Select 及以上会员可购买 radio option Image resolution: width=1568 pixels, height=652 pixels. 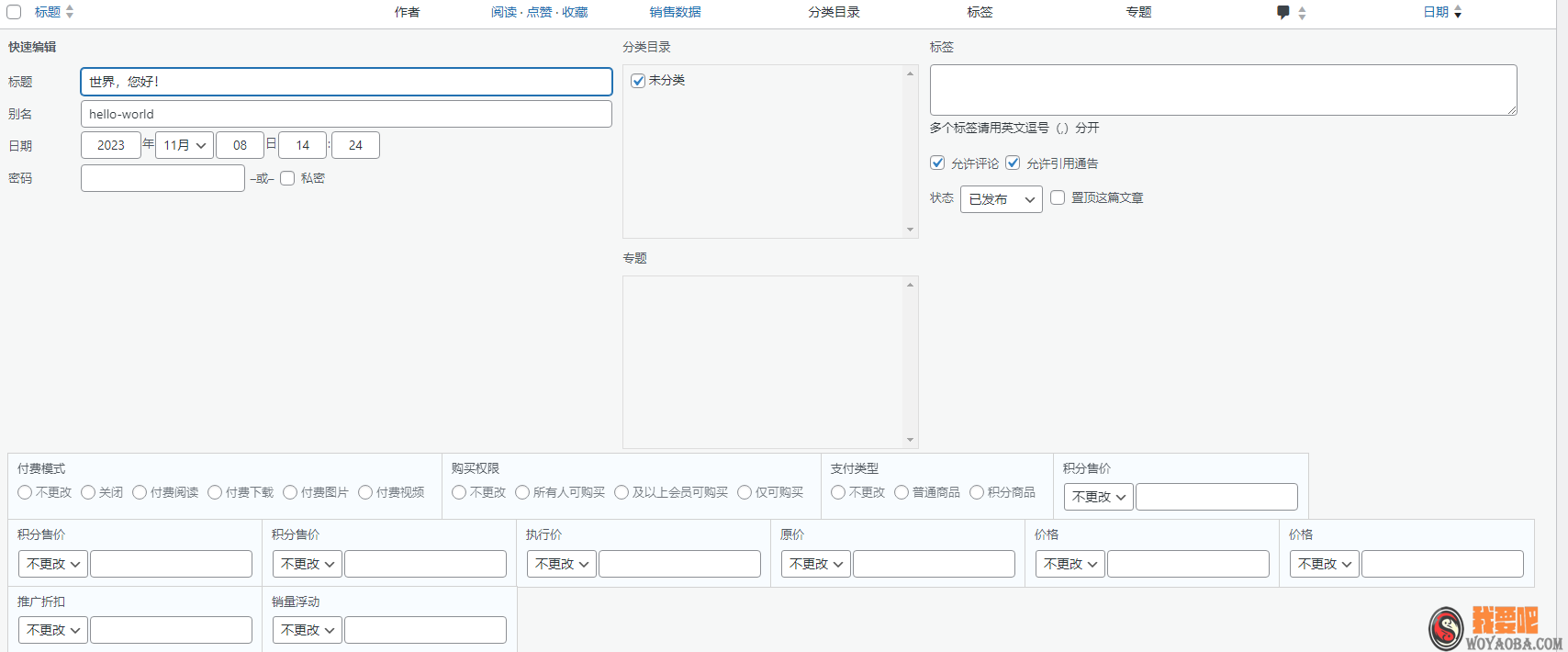pos(622,492)
